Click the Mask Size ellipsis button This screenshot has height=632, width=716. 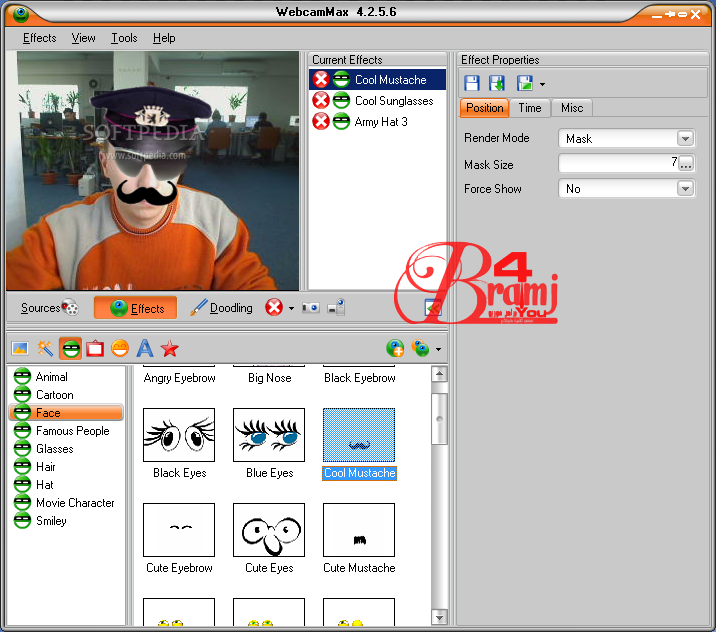686,164
